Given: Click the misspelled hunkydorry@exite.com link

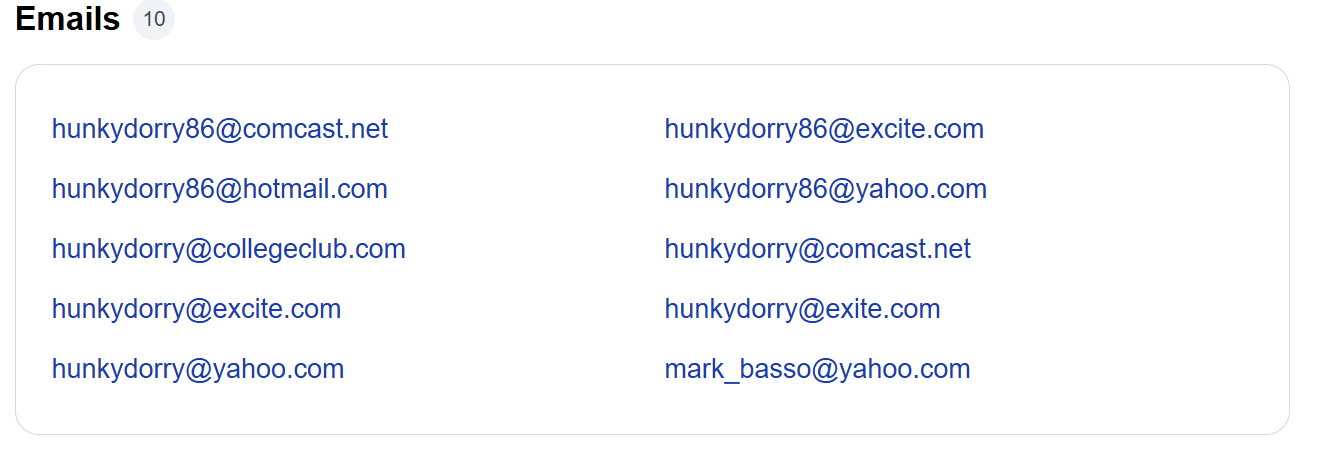Looking at the screenshot, I should (x=803, y=309).
